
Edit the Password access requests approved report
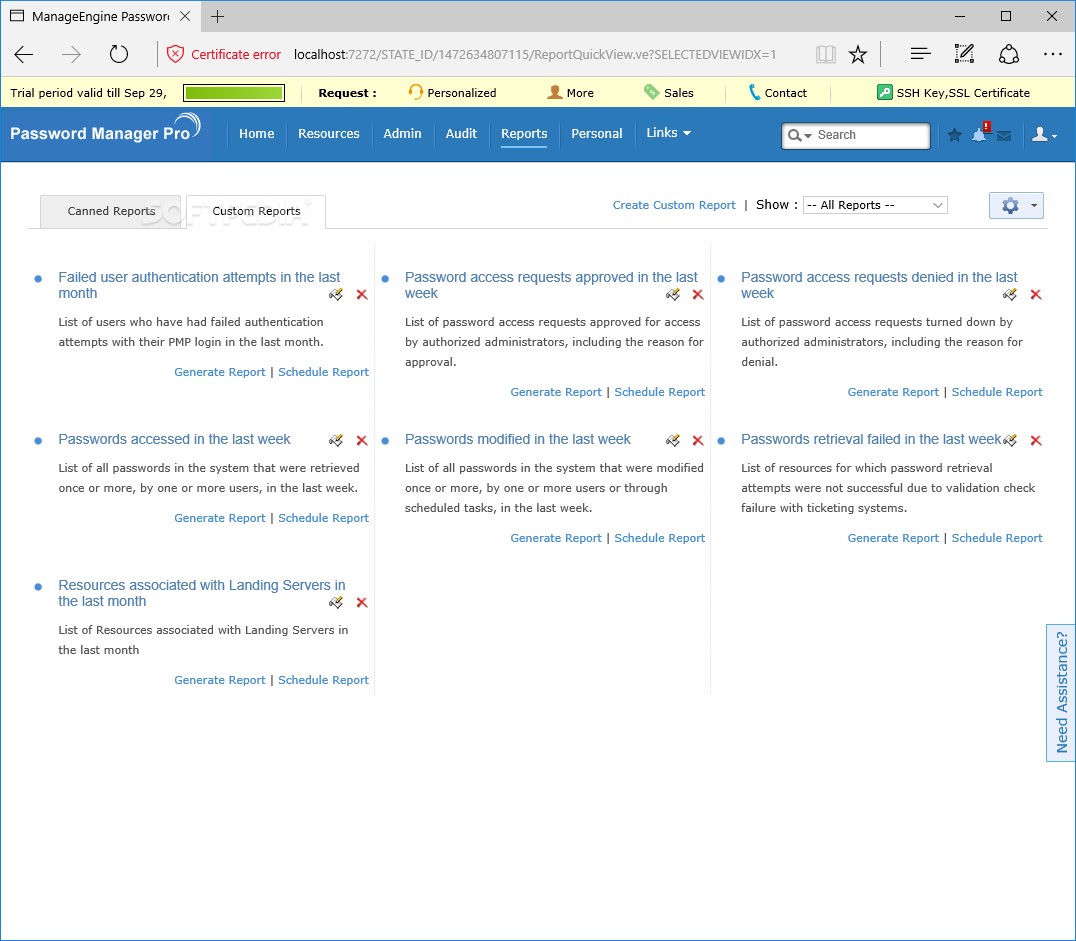(672, 294)
